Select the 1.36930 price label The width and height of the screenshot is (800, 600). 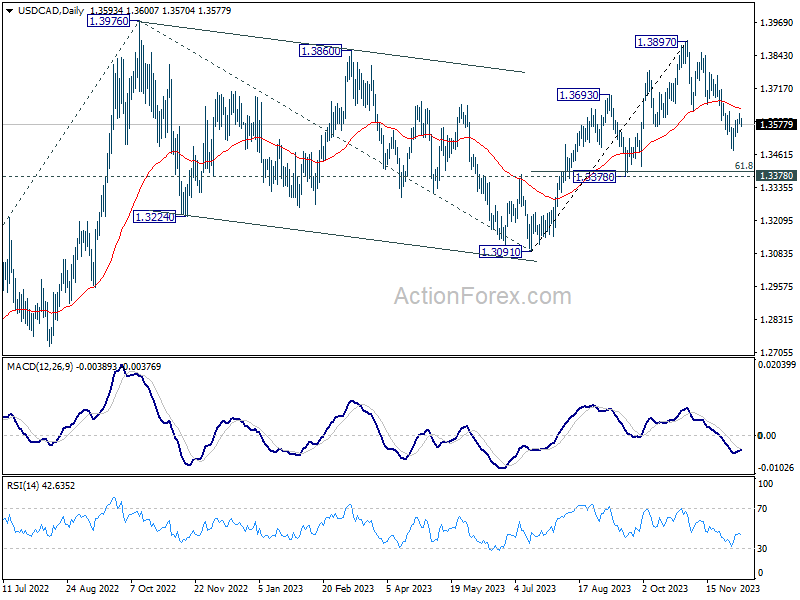(x=579, y=95)
